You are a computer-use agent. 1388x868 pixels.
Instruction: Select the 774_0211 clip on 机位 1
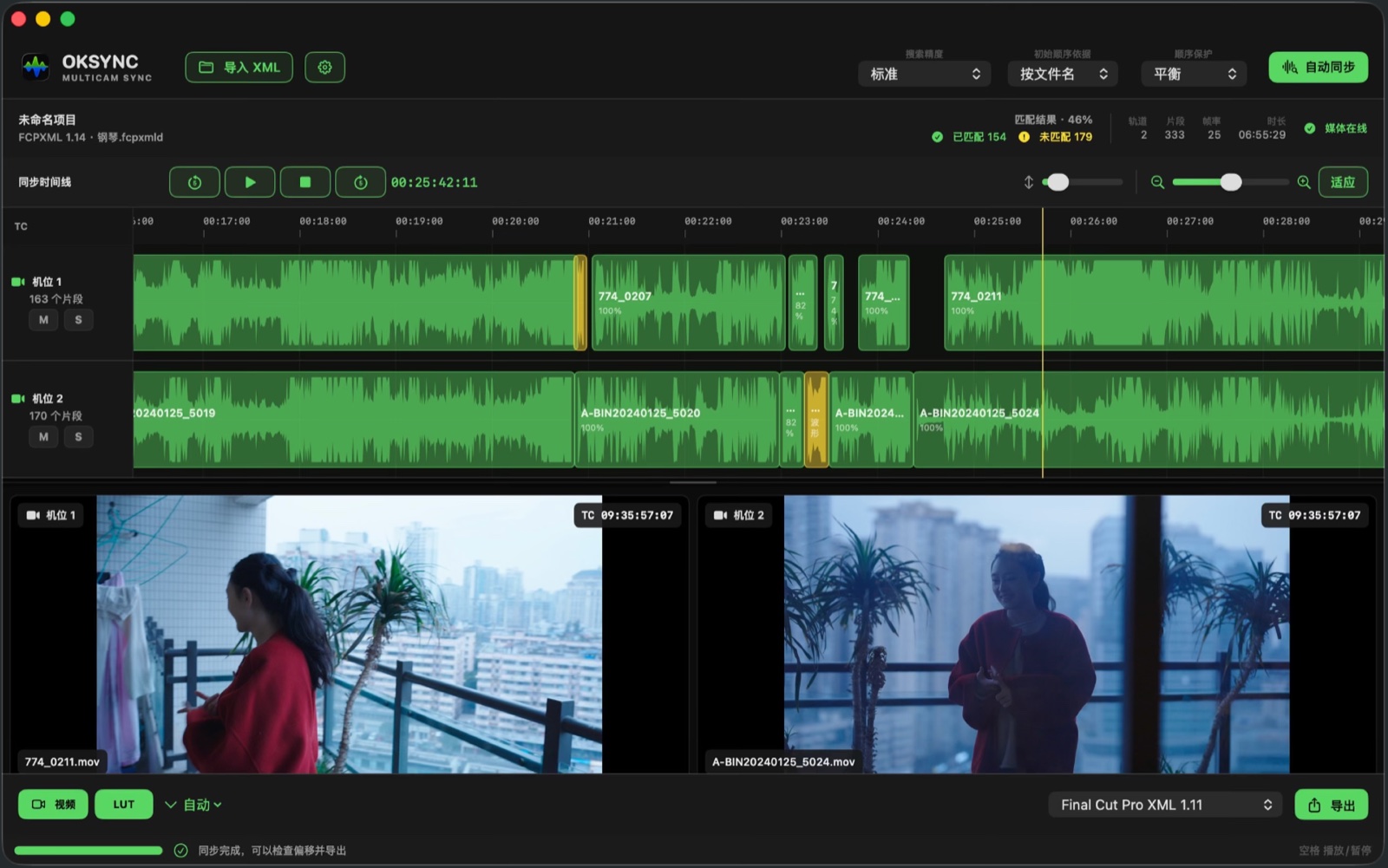coord(1163,303)
